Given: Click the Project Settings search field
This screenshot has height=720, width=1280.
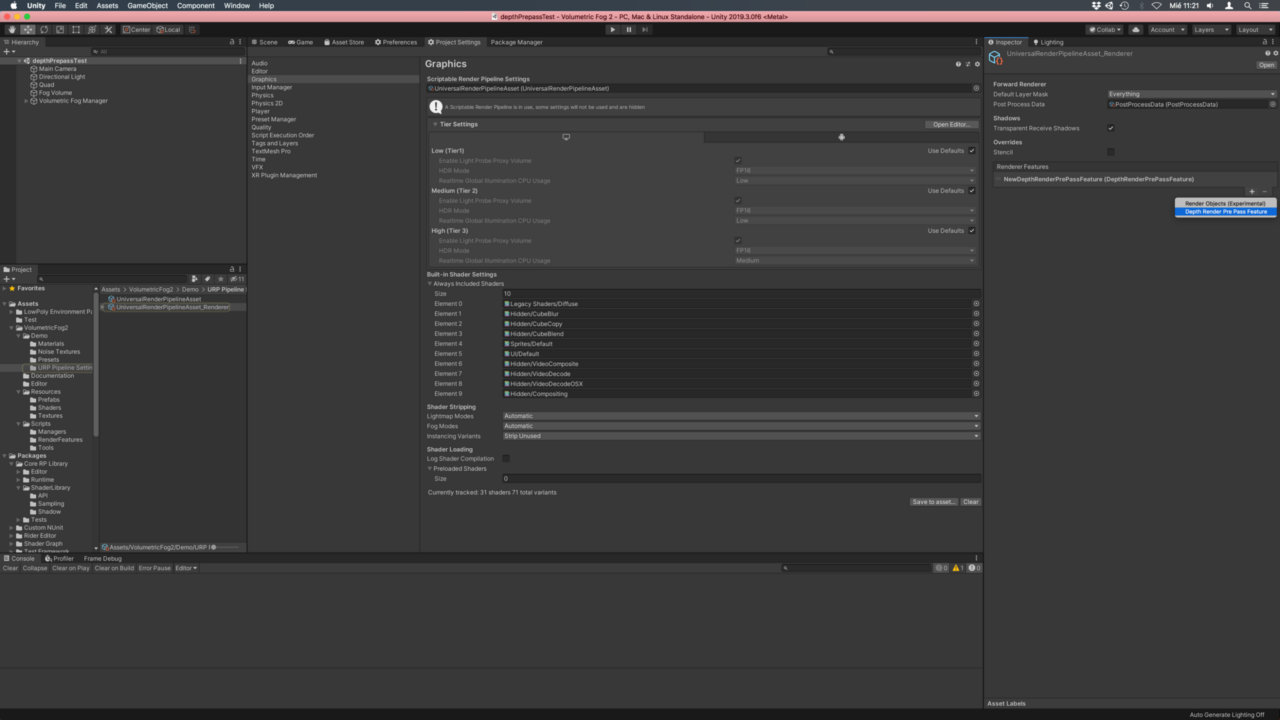Looking at the screenshot, I should (x=900, y=51).
